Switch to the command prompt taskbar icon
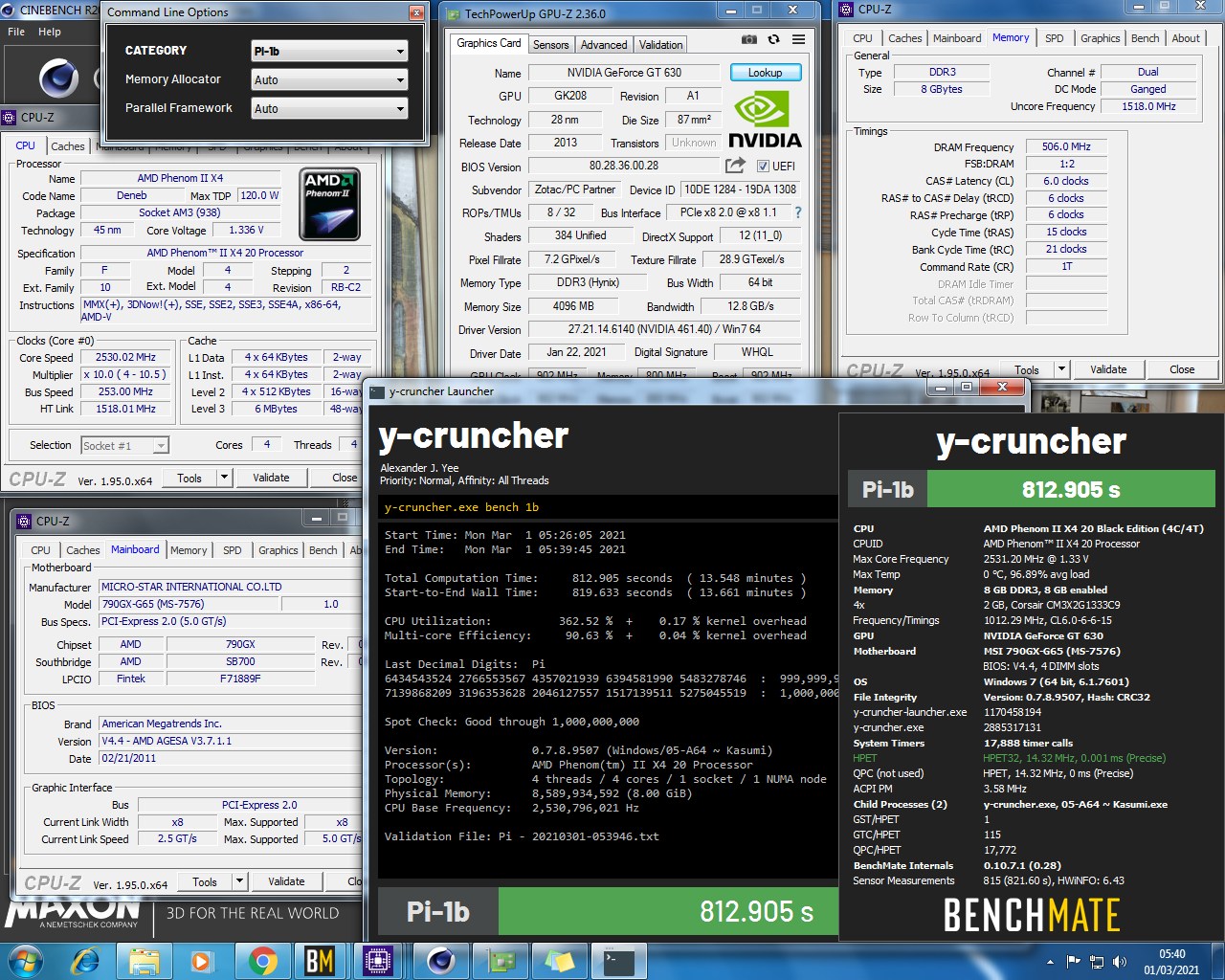This screenshot has width=1225, height=980. (x=619, y=961)
